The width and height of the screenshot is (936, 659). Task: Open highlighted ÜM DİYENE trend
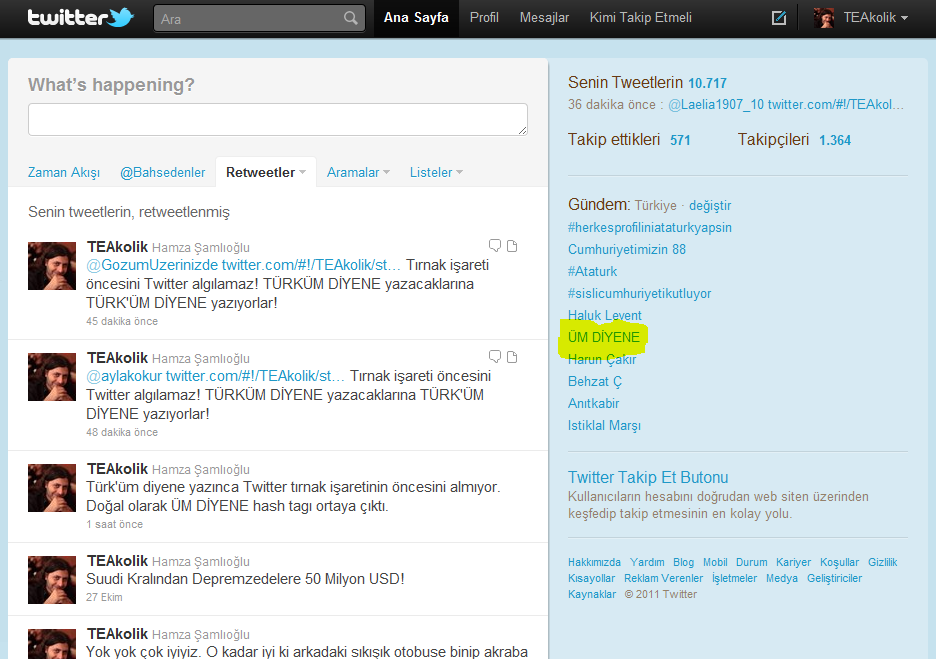pyautogui.click(x=604, y=337)
